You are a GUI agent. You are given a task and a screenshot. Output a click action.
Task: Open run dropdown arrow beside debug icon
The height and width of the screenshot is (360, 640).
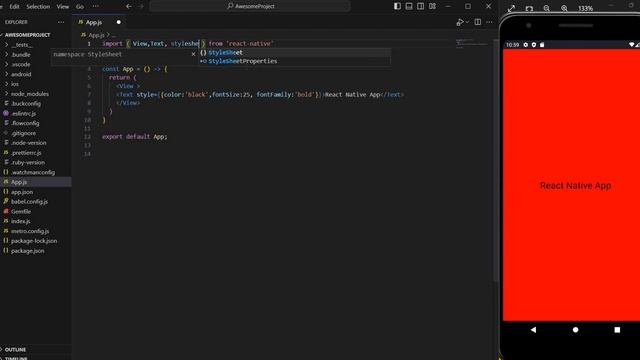467,22
